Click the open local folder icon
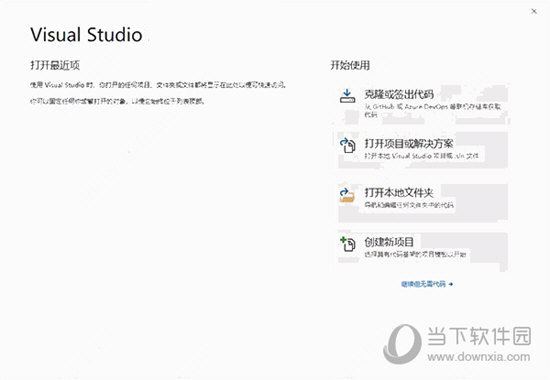 click(x=347, y=195)
